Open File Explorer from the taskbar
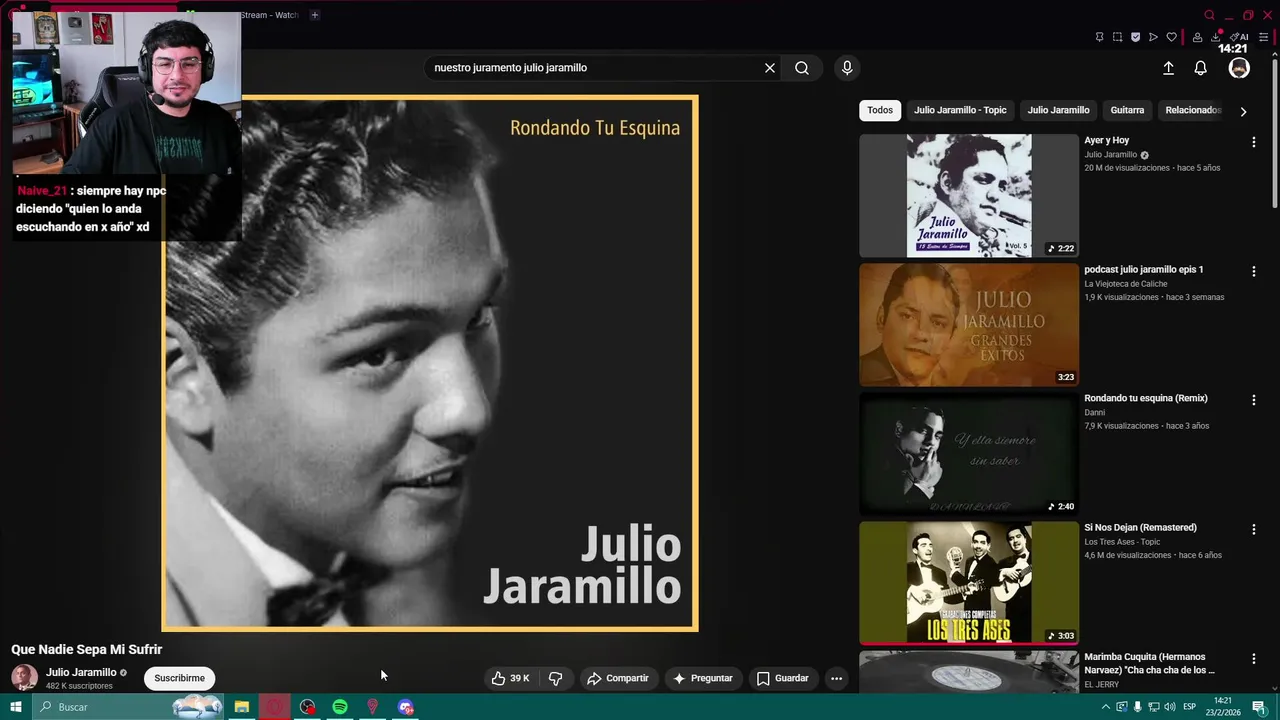The image size is (1280, 720). pyautogui.click(x=241, y=707)
